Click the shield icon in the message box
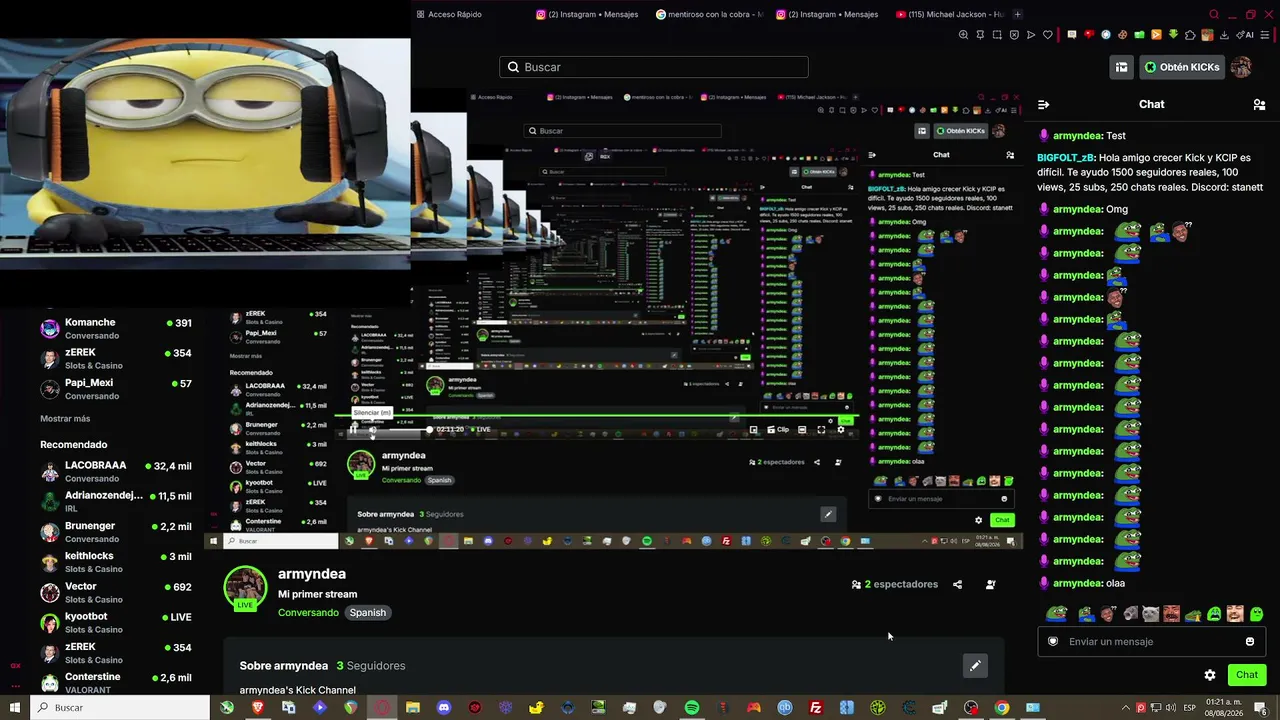The width and height of the screenshot is (1280, 720). point(1052,642)
